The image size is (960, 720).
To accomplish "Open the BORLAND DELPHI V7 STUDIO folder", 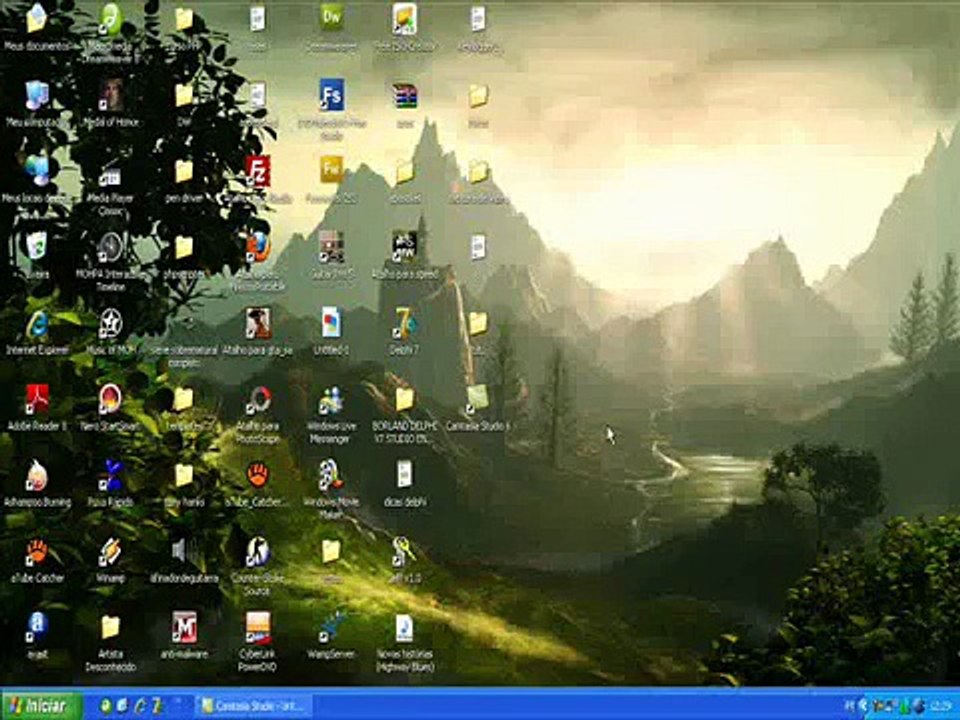I will point(404,399).
